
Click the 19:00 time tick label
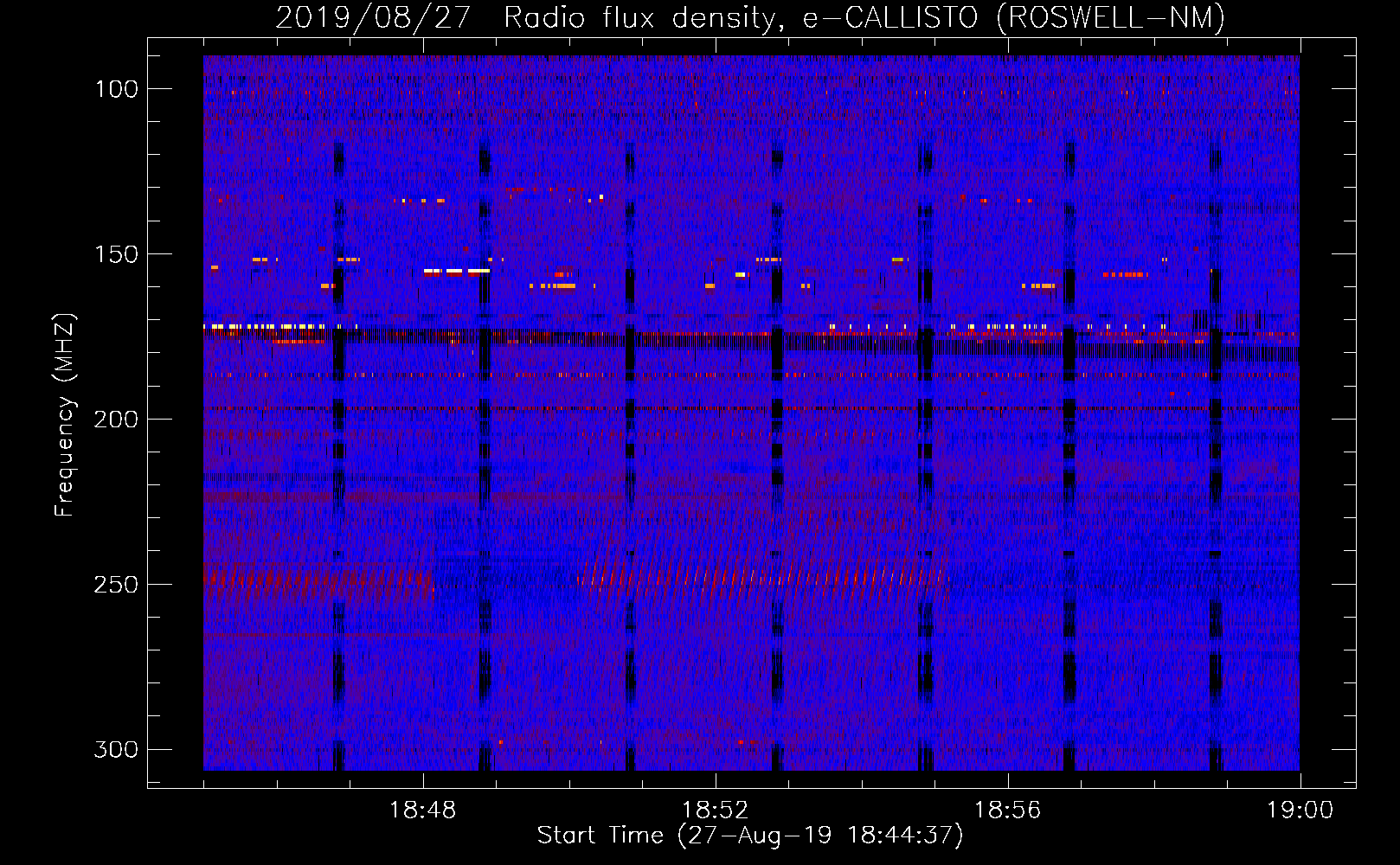click(1300, 811)
